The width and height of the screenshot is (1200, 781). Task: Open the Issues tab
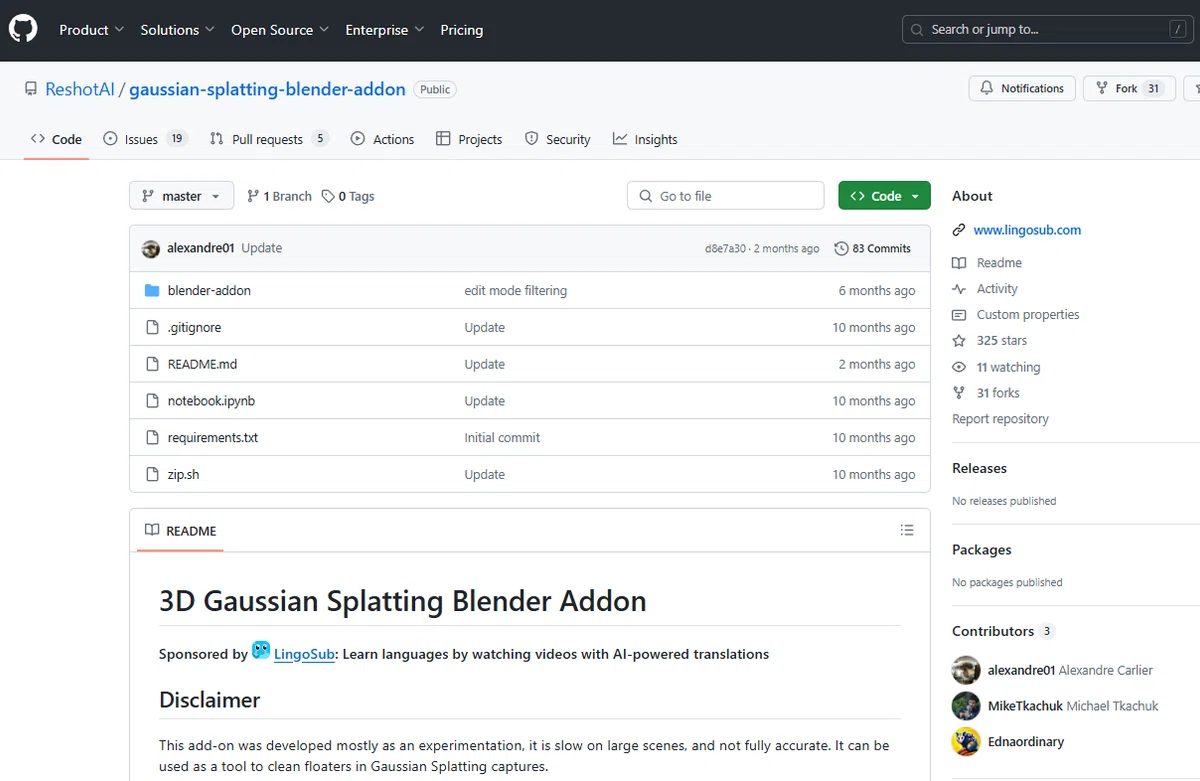[x=145, y=139]
